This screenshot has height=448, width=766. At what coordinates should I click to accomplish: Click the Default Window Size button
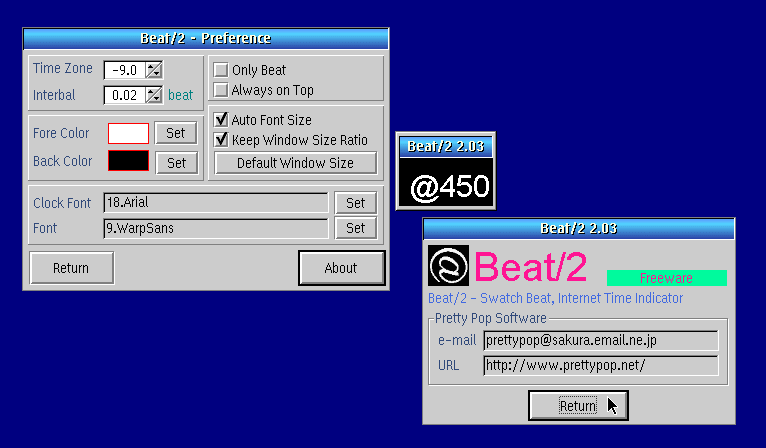point(296,163)
